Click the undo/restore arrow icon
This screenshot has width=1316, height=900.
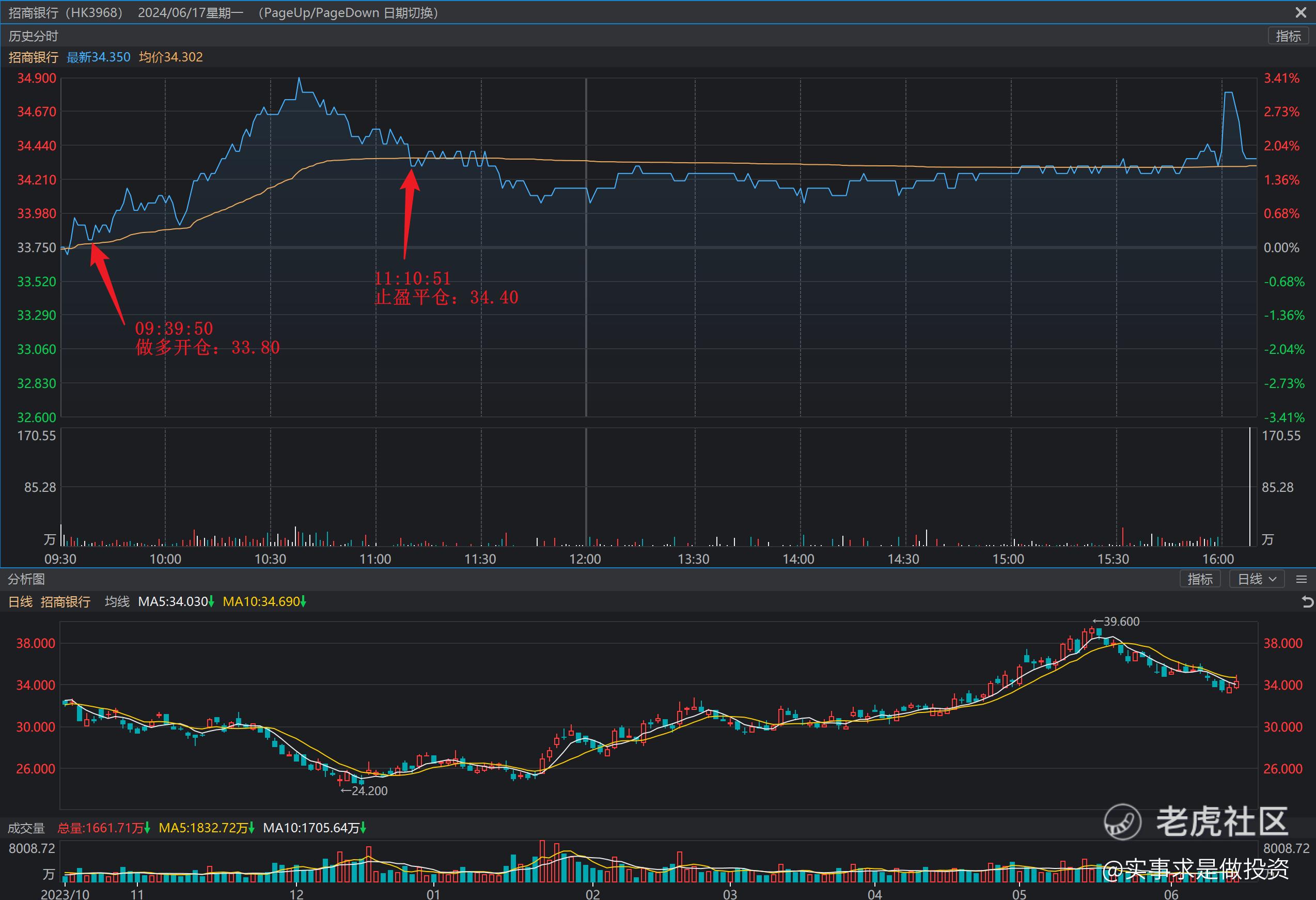tap(1308, 601)
